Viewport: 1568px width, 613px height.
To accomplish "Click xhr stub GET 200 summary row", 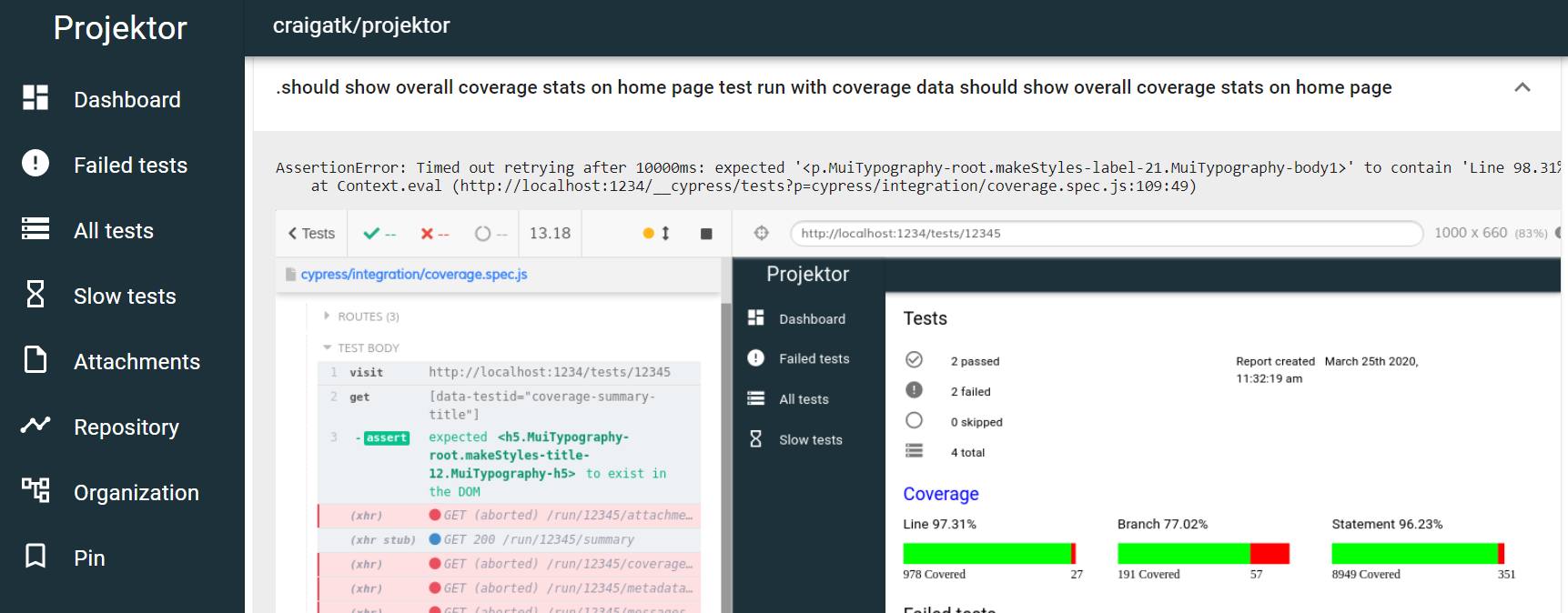I will click(x=509, y=540).
